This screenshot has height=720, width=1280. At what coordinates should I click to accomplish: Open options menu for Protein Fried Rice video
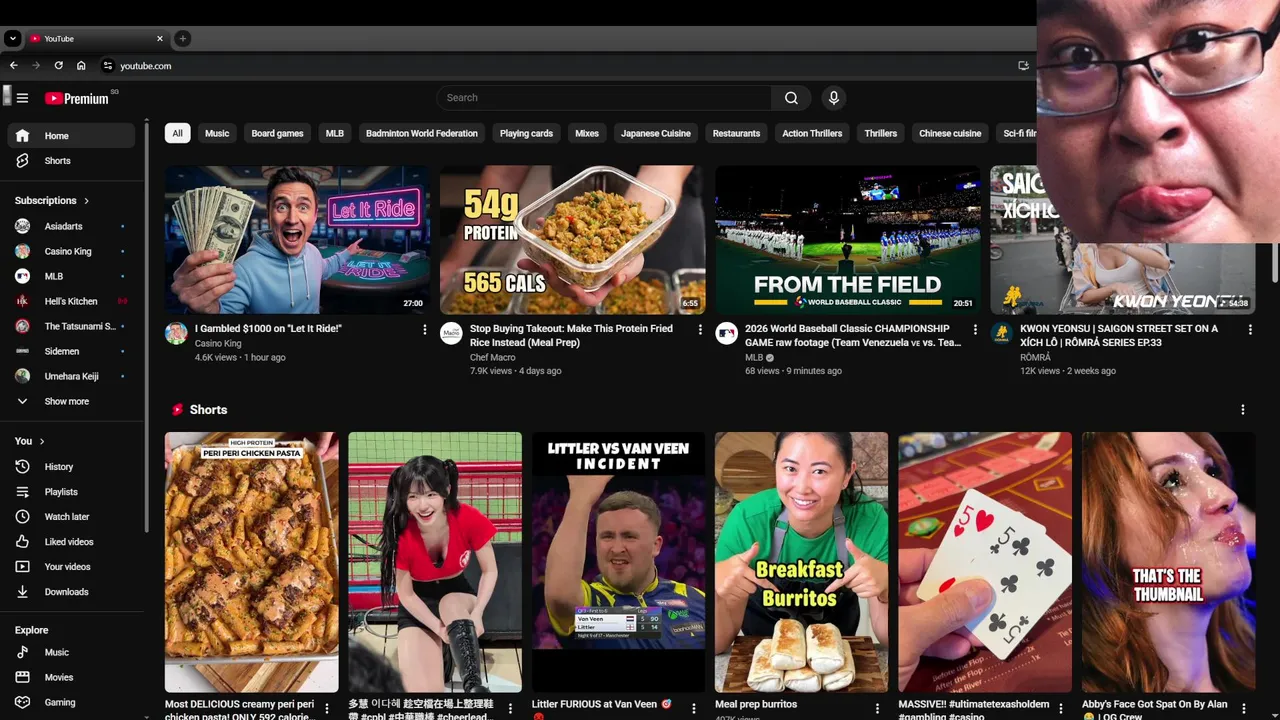[x=700, y=329]
